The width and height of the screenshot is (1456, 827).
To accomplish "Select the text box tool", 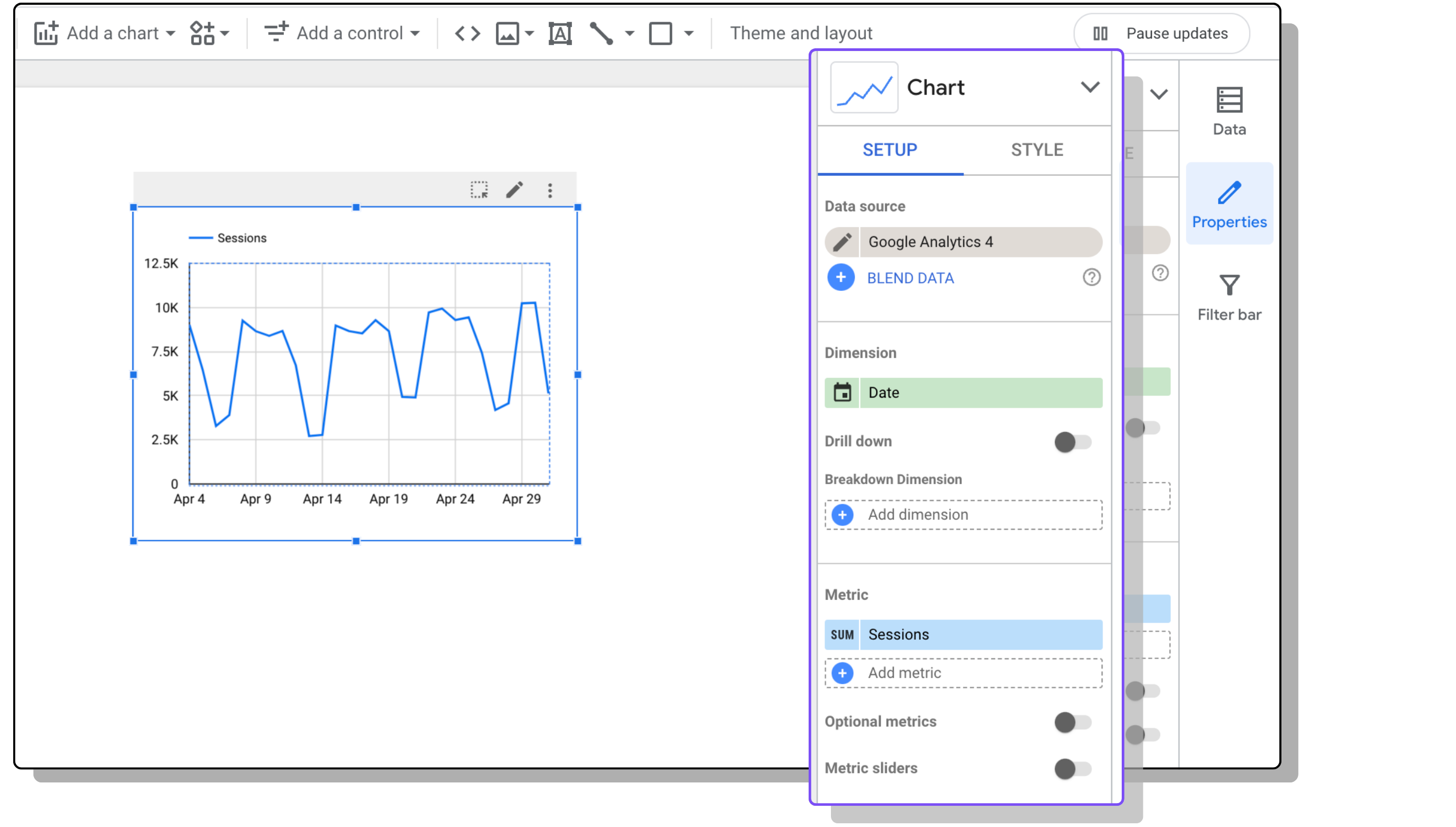I will point(560,33).
